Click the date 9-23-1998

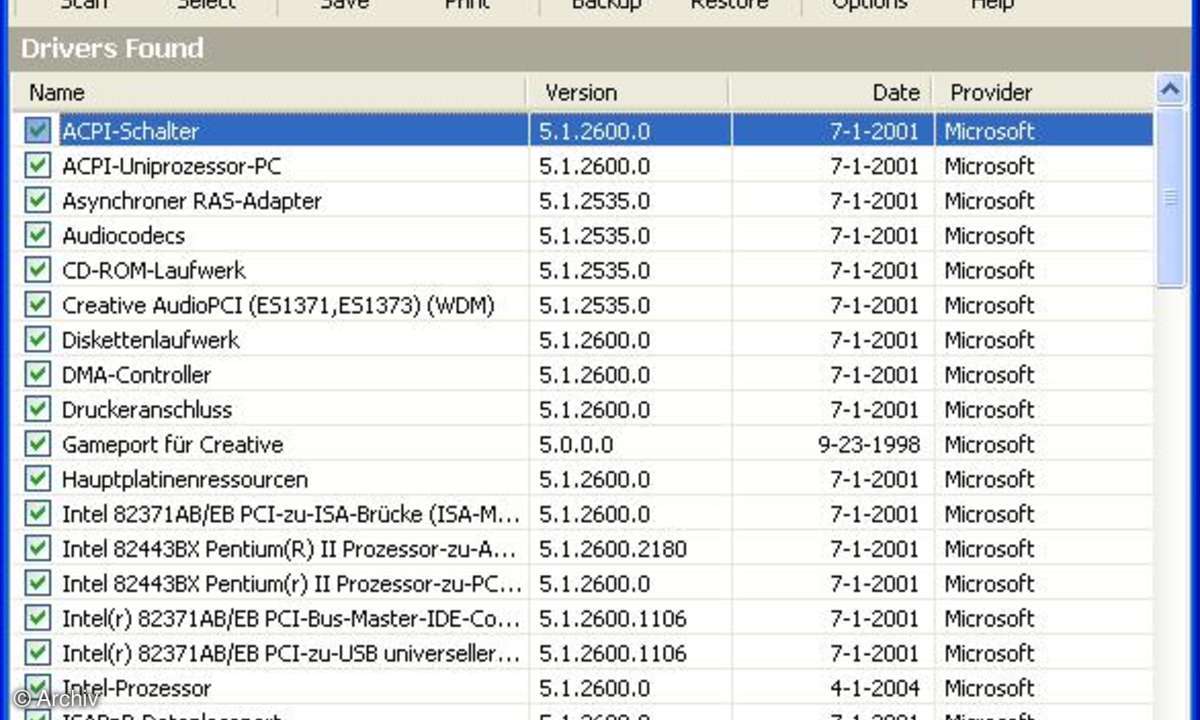pyautogui.click(x=869, y=445)
